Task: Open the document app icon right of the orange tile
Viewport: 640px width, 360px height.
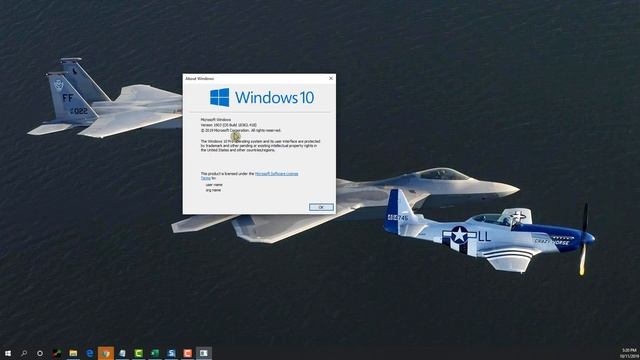Action: pyautogui.click(x=122, y=353)
